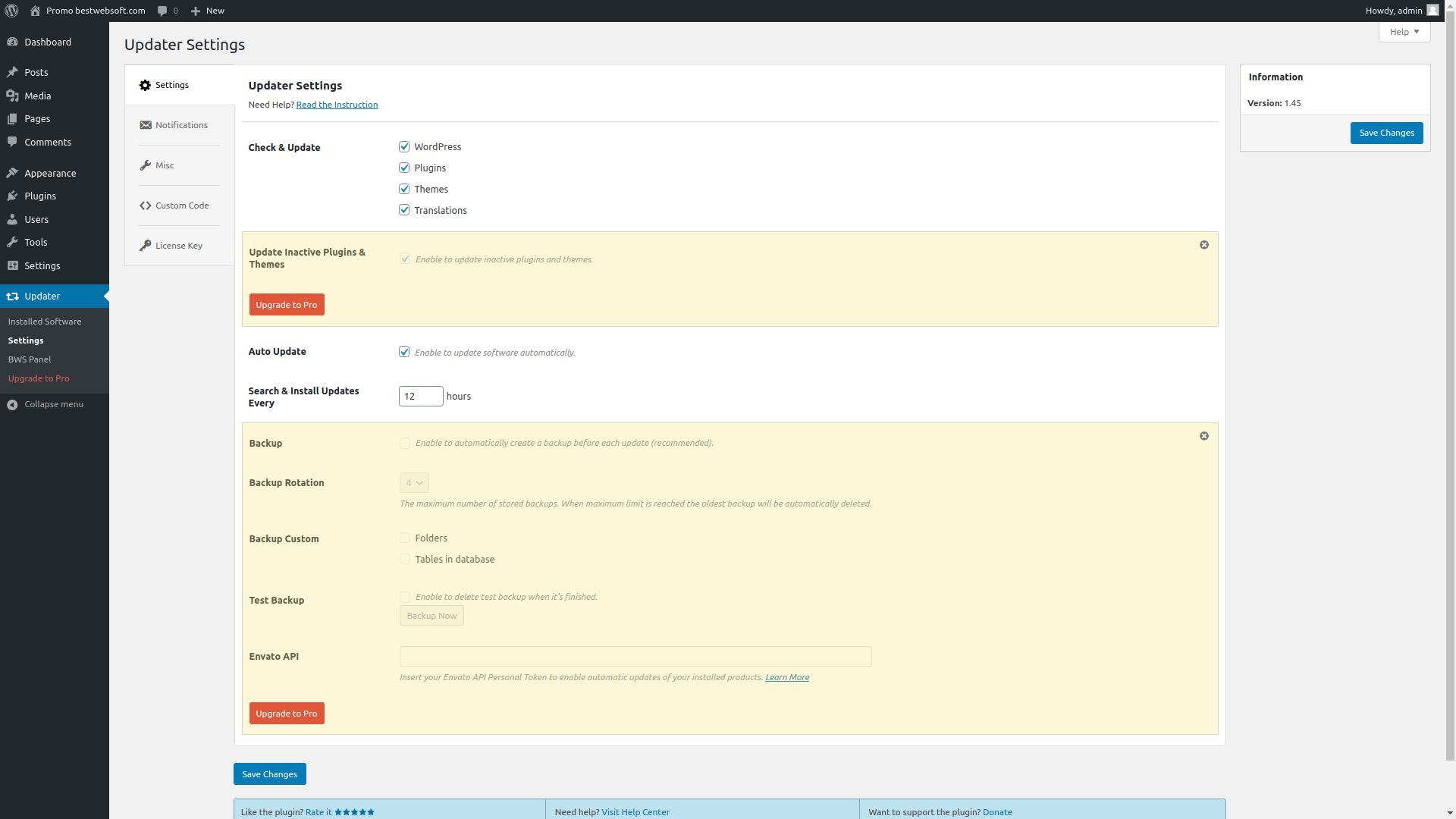Viewport: 1456px width, 819px height.
Task: Click the Notifications envelope icon
Action: pyautogui.click(x=146, y=124)
